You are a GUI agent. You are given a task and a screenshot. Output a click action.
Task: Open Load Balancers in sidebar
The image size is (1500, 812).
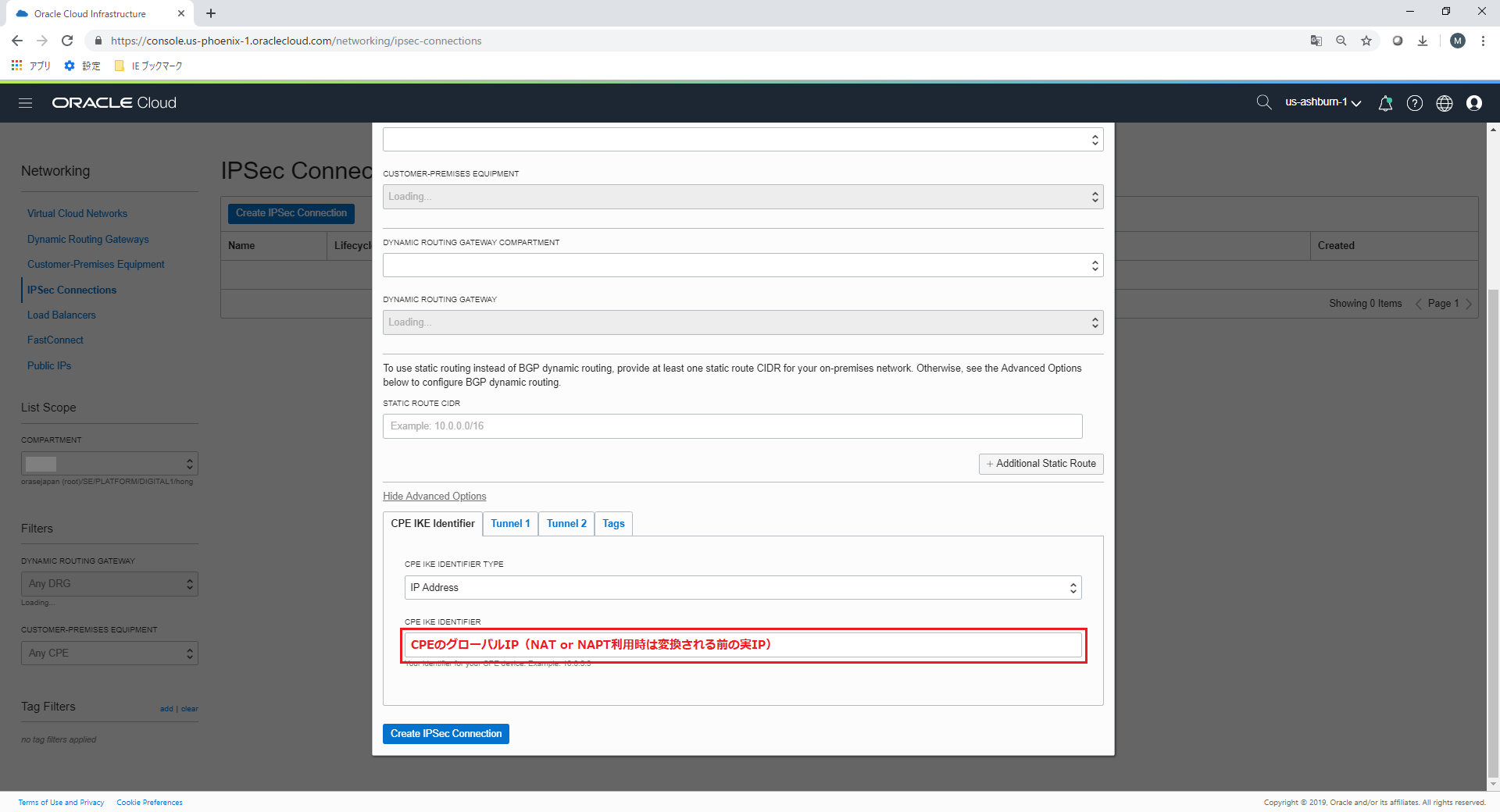click(62, 315)
